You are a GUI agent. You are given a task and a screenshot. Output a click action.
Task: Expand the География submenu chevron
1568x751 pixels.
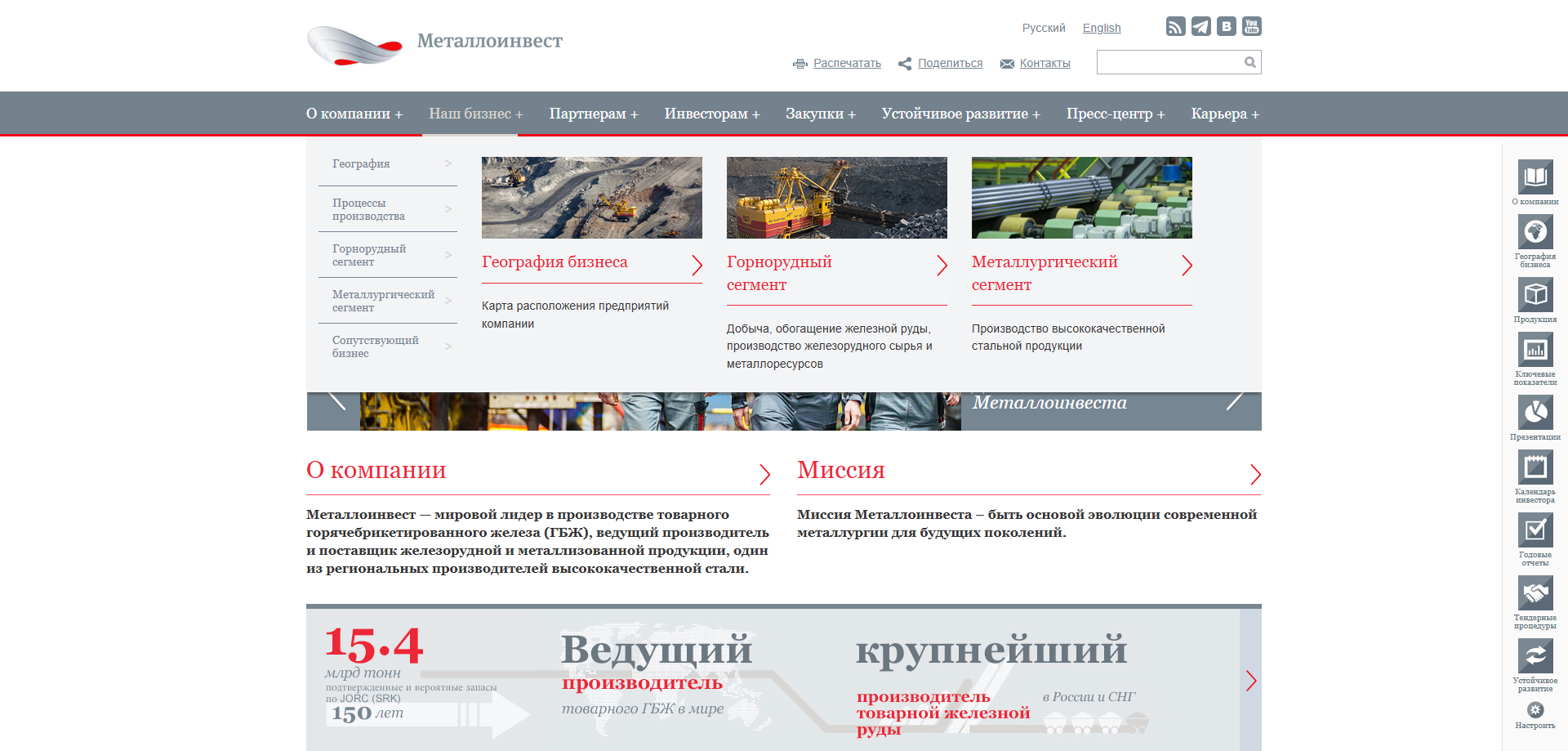tap(449, 164)
